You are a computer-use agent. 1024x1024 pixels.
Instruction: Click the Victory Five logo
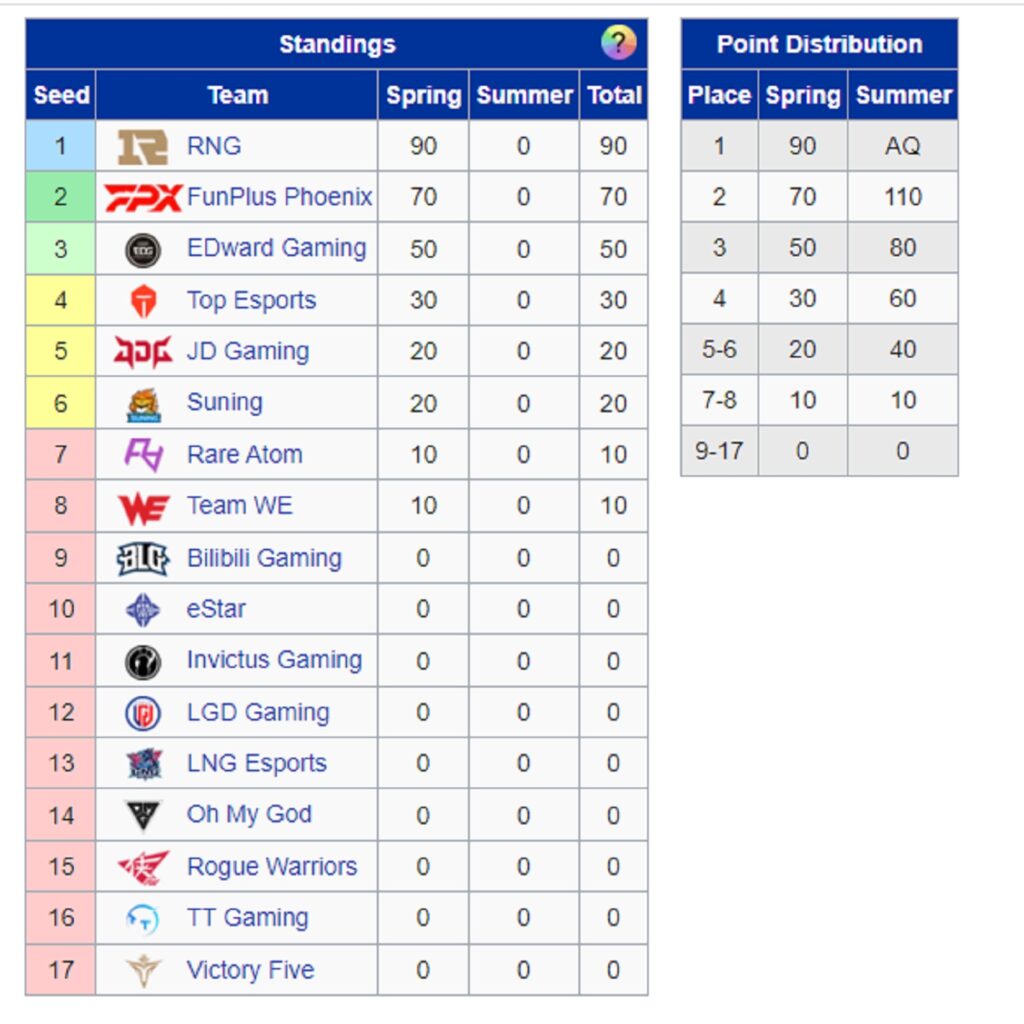click(144, 970)
